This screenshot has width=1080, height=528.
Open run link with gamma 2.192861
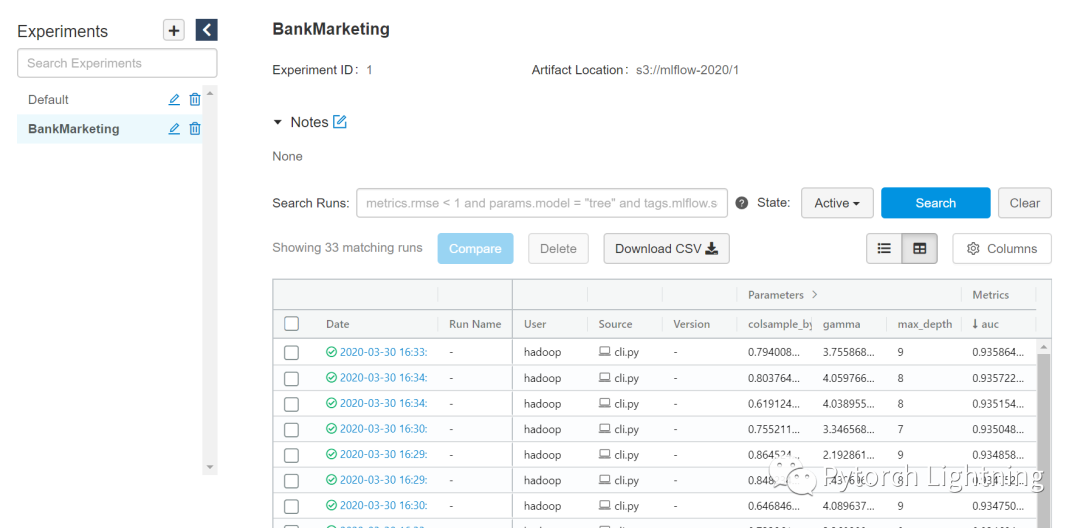tap(383, 455)
